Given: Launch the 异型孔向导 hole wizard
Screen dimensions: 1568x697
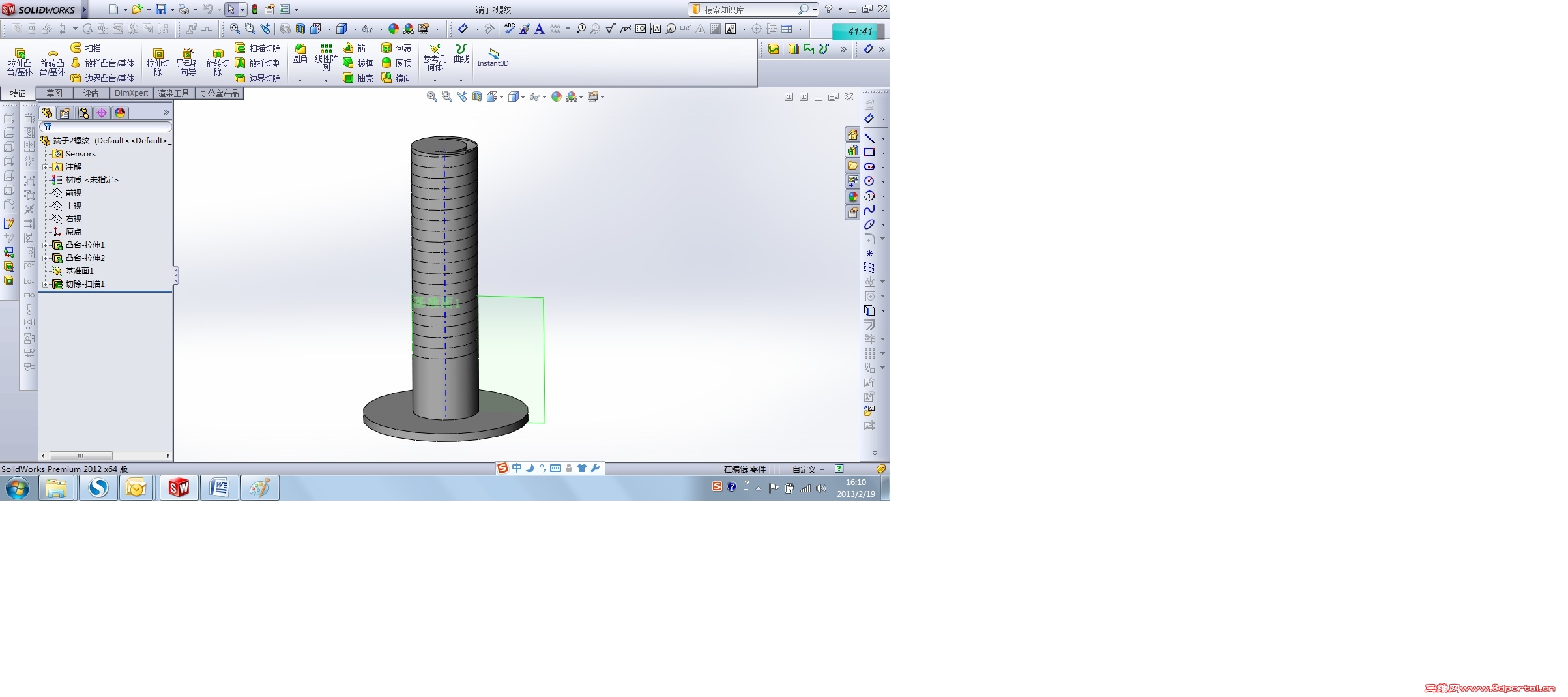Looking at the screenshot, I should [x=188, y=62].
